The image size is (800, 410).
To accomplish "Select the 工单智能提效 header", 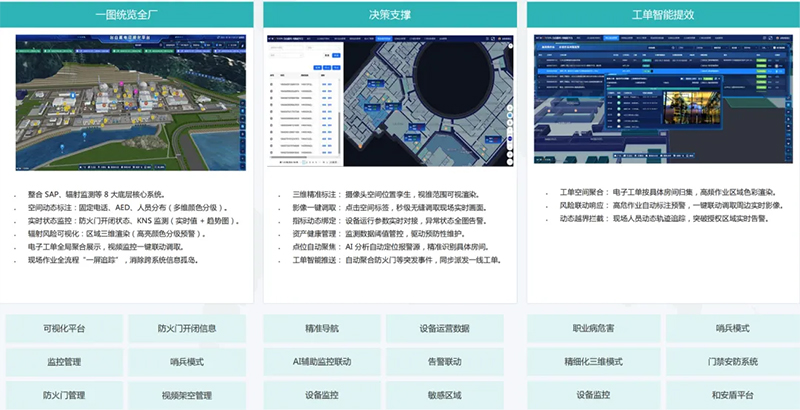I will (663, 14).
